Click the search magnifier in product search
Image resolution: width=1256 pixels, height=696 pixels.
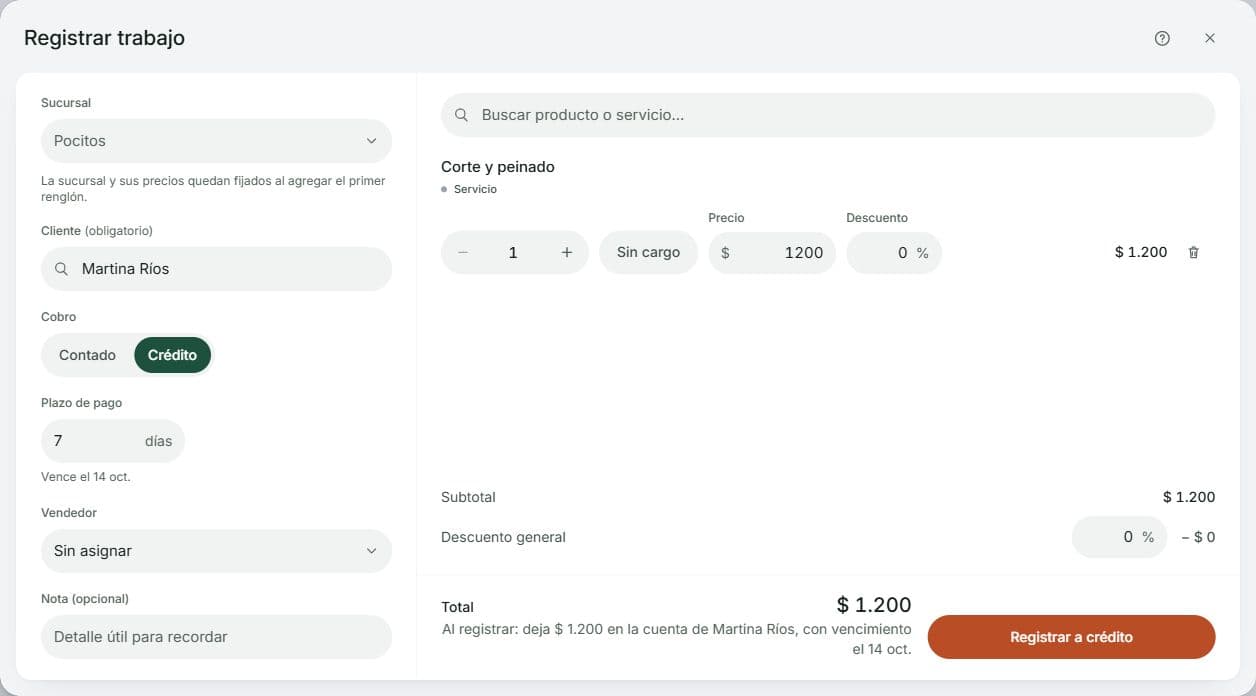click(461, 115)
